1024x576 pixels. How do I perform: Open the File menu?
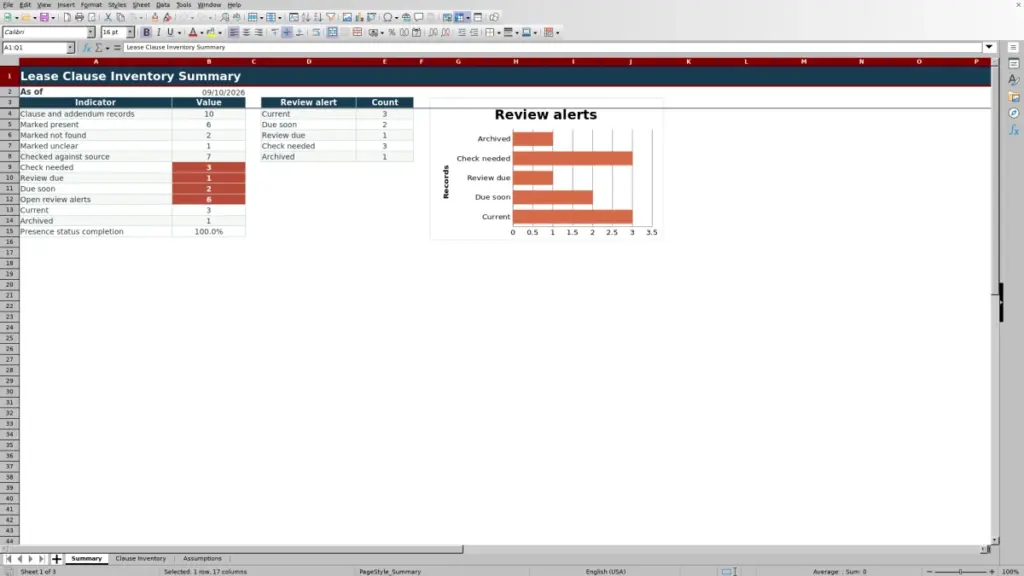click(8, 5)
